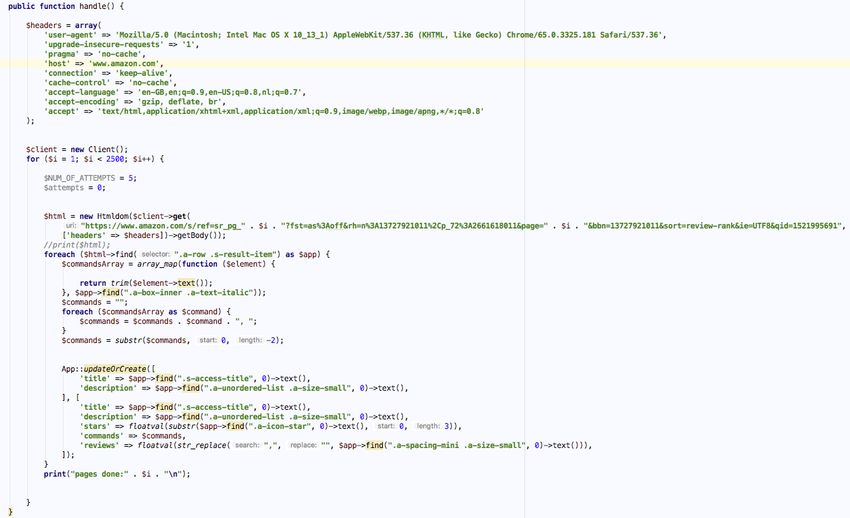
Task: Click the '.a-icon-star' selector string
Action: pos(280,426)
